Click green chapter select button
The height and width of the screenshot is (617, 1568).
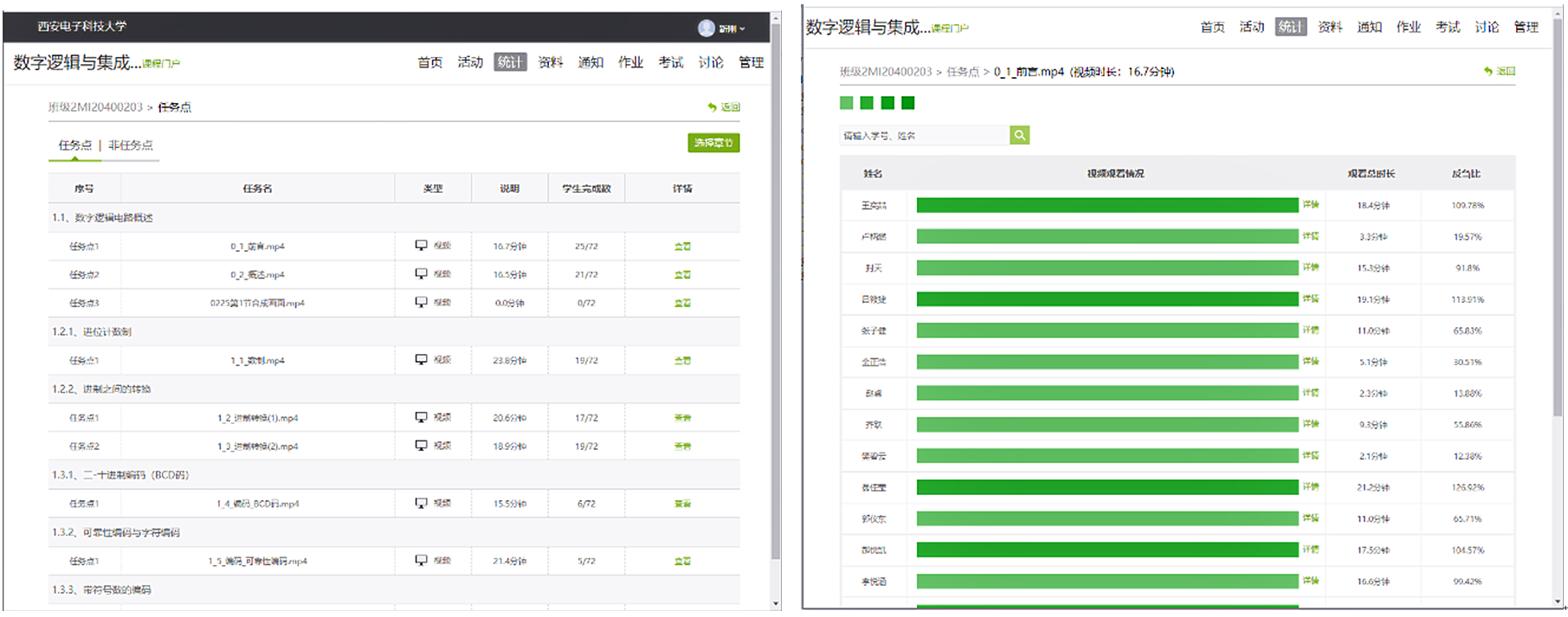click(713, 143)
